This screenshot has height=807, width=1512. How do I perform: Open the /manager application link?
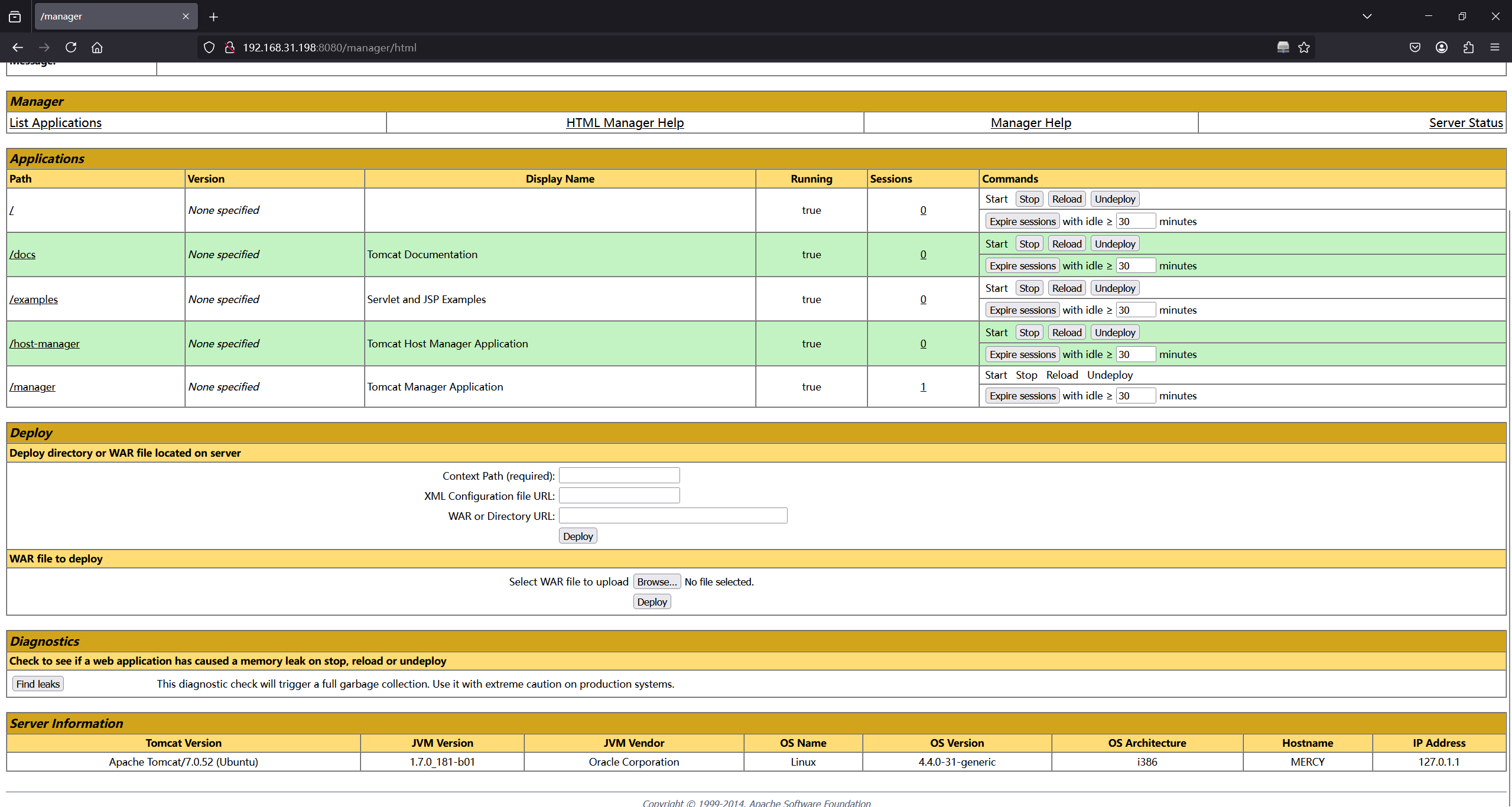(x=32, y=387)
